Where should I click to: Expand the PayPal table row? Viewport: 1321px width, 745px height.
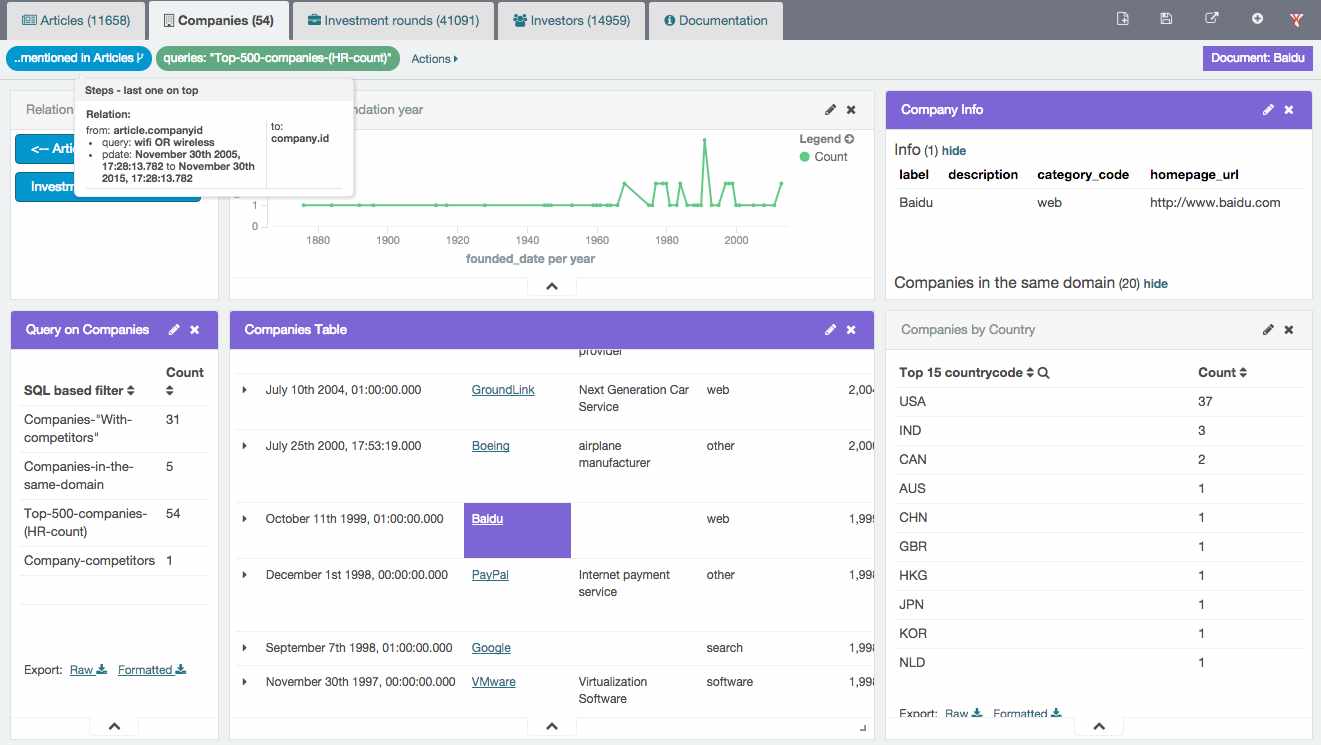(245, 575)
